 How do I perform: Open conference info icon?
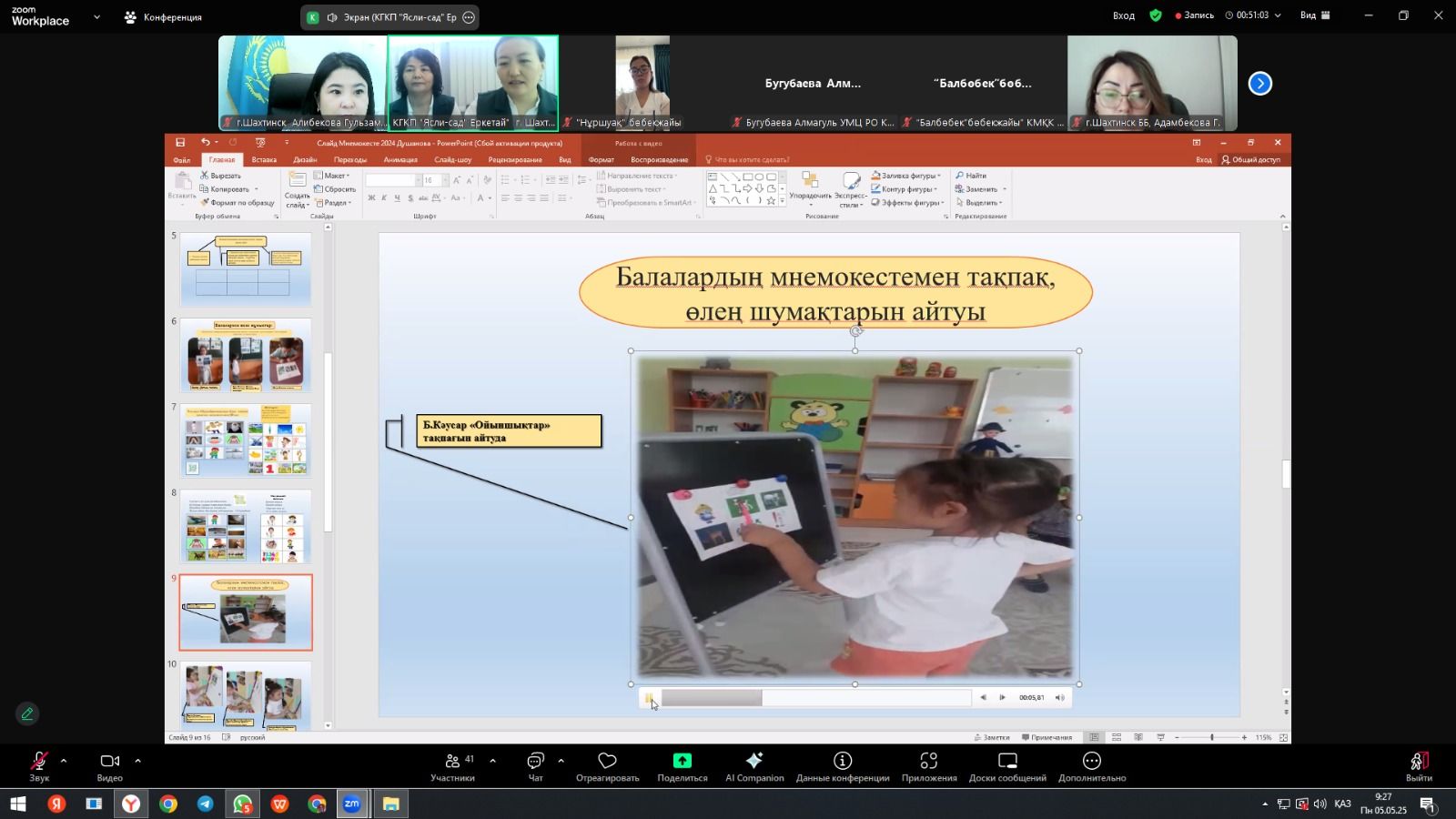843,761
